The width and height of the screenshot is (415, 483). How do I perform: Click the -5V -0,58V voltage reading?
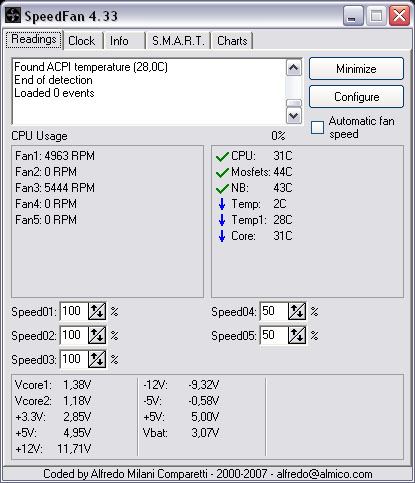click(x=181, y=401)
